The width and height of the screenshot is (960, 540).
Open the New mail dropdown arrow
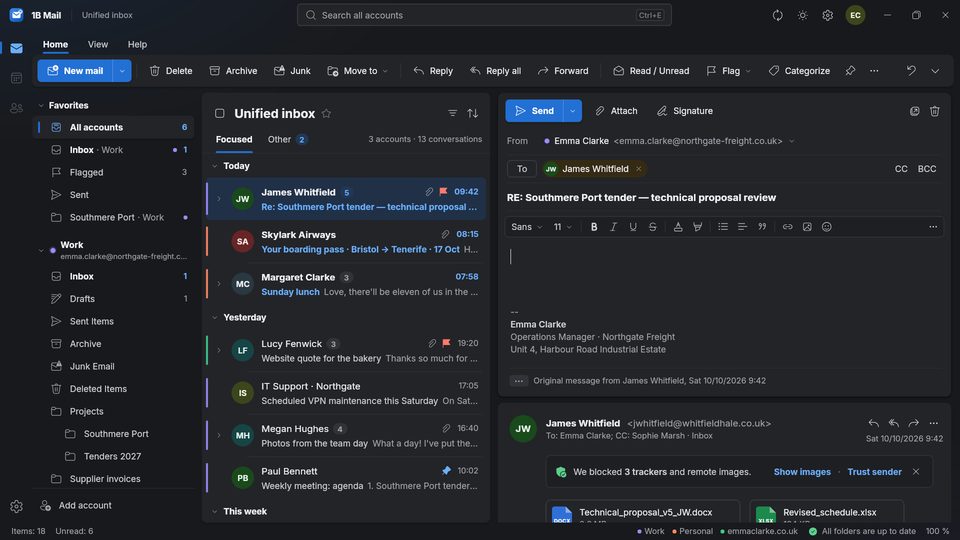point(122,71)
